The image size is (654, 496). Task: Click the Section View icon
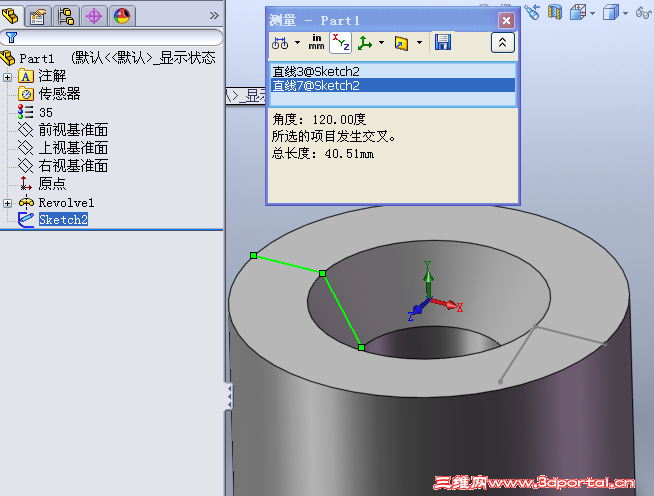point(554,12)
